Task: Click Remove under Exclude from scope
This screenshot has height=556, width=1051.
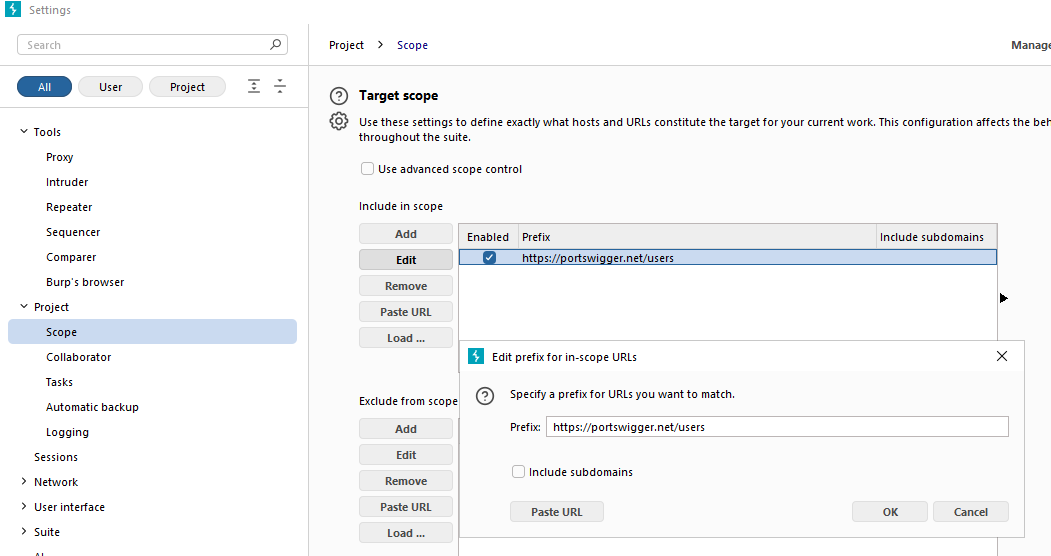Action: [x=406, y=481]
